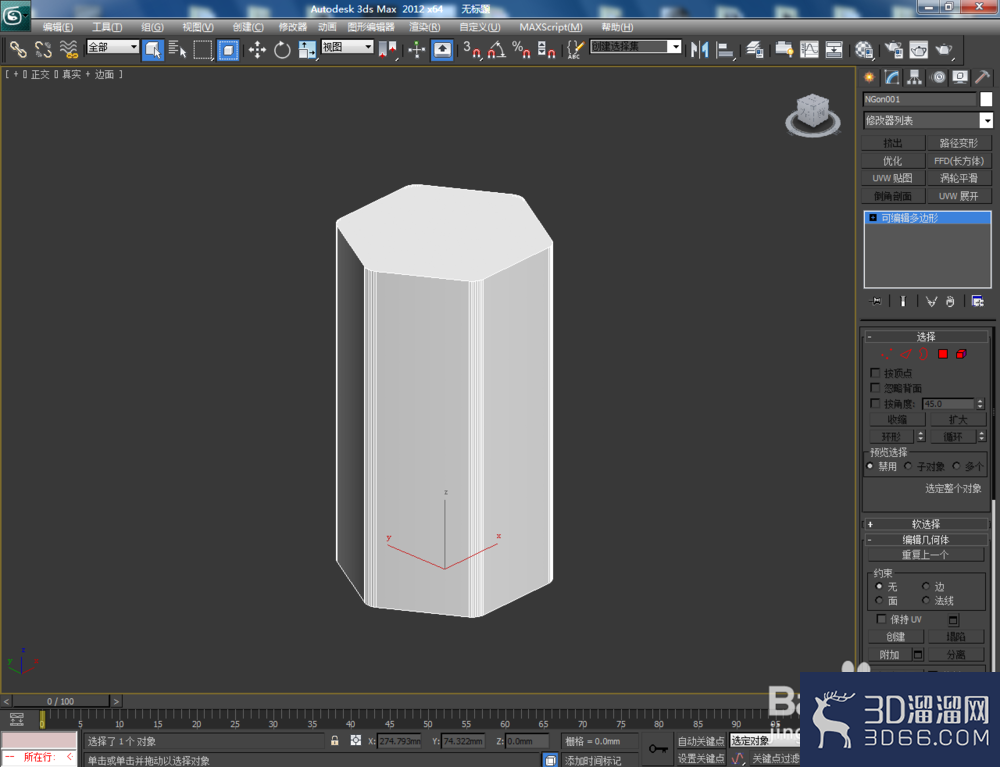
Task: Open Edit menu (编辑)
Action: (x=57, y=27)
